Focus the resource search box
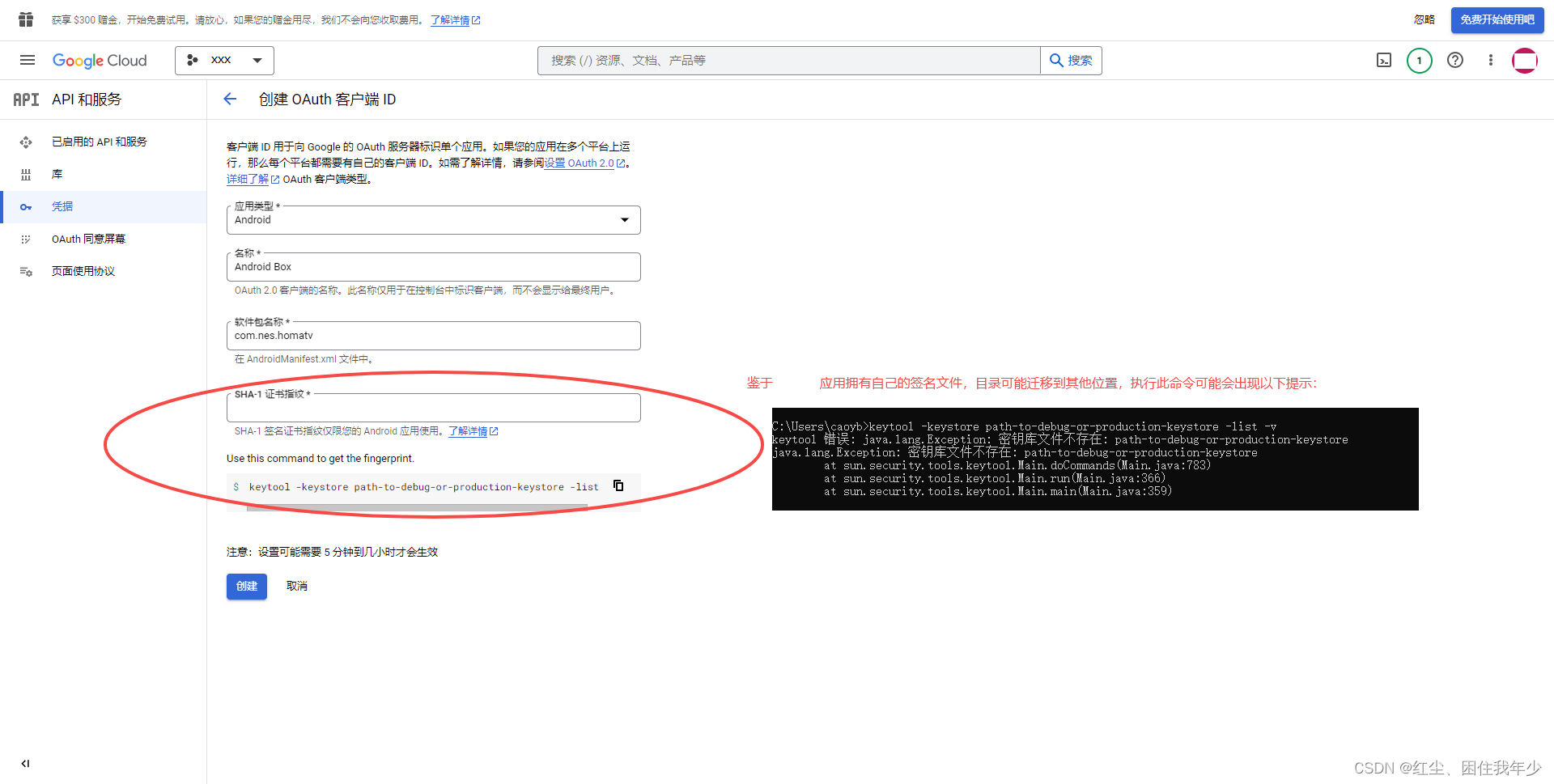The image size is (1554, 784). pos(789,61)
